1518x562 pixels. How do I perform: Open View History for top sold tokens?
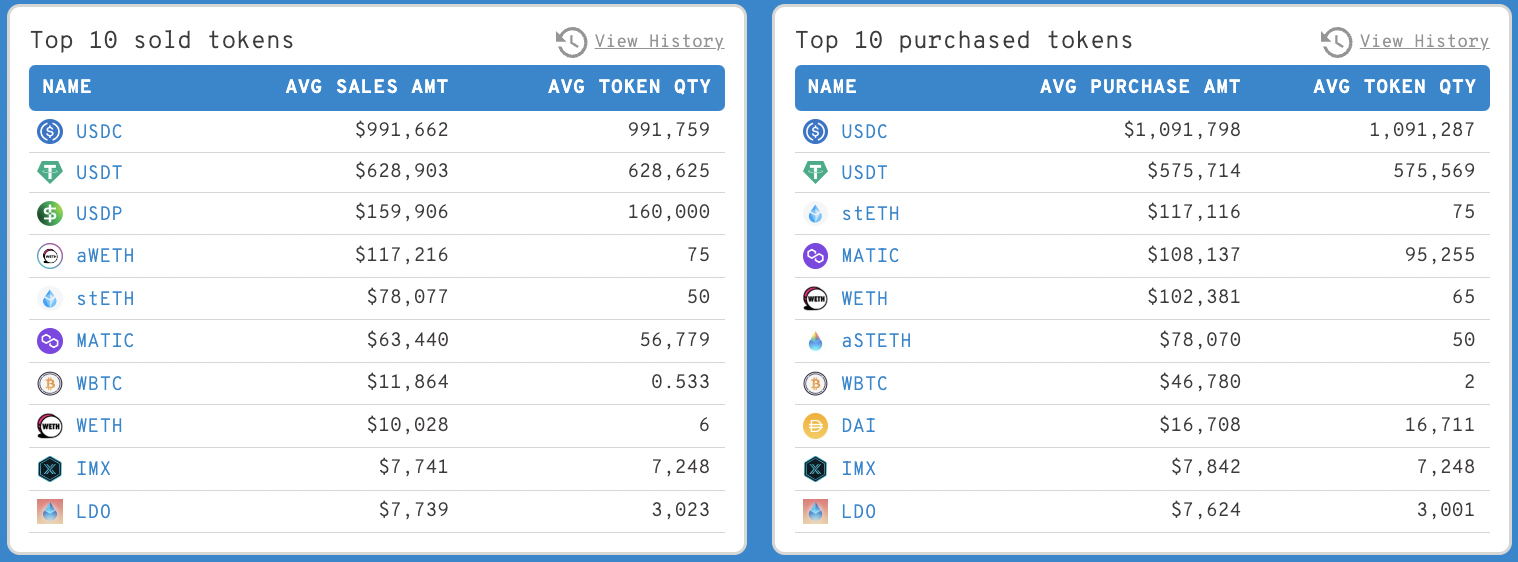tap(659, 41)
